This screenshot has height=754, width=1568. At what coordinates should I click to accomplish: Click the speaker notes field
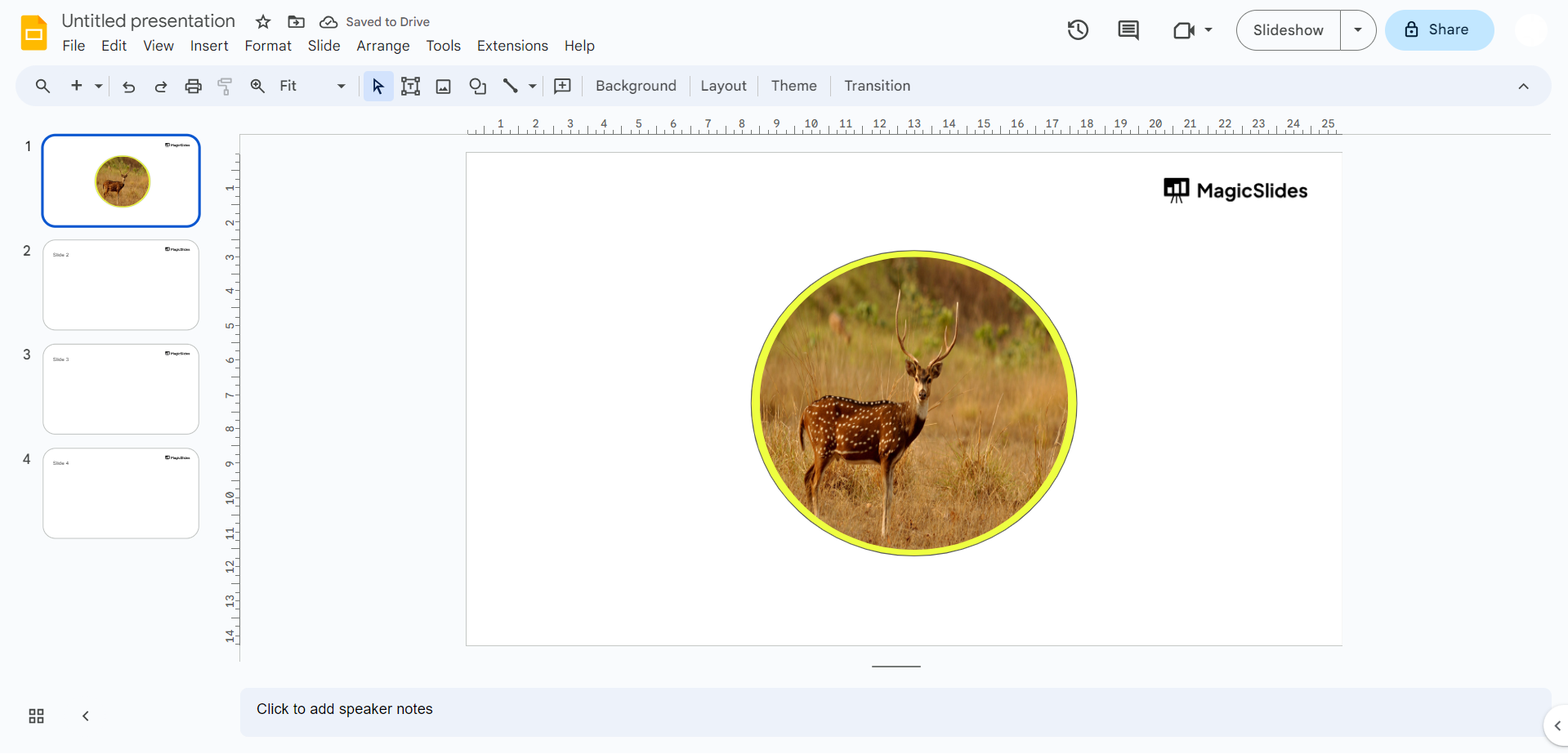coord(895,710)
